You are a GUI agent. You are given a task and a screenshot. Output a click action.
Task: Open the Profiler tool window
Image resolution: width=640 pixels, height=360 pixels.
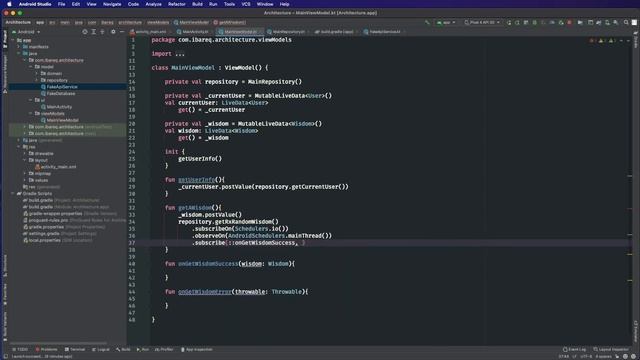(164, 349)
